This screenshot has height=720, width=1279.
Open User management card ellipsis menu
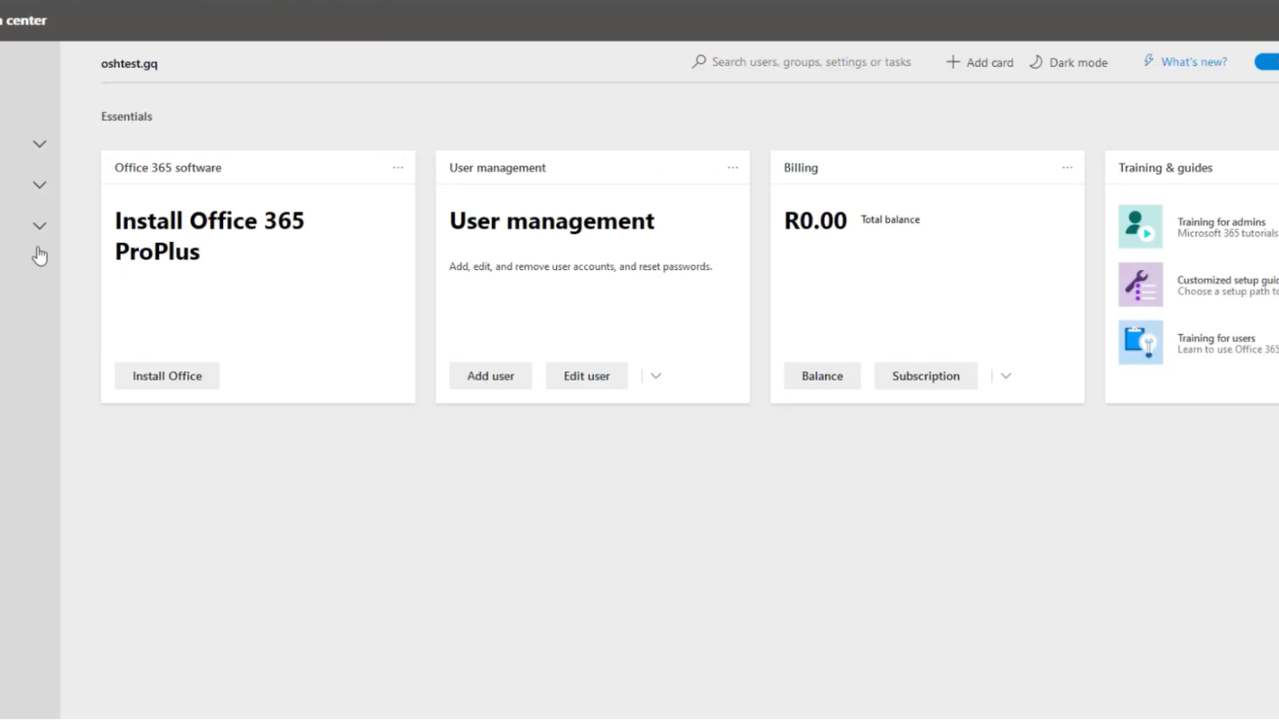coord(733,168)
